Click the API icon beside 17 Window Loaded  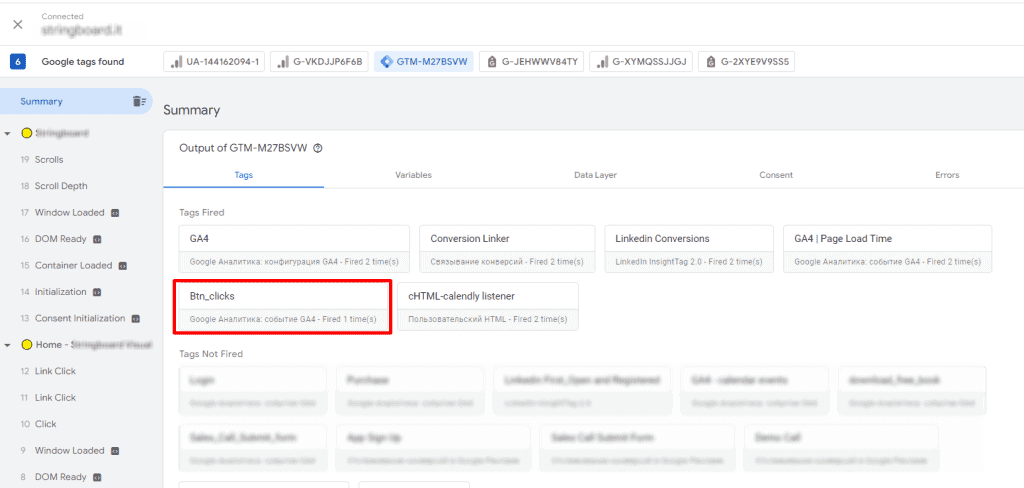click(x=115, y=213)
